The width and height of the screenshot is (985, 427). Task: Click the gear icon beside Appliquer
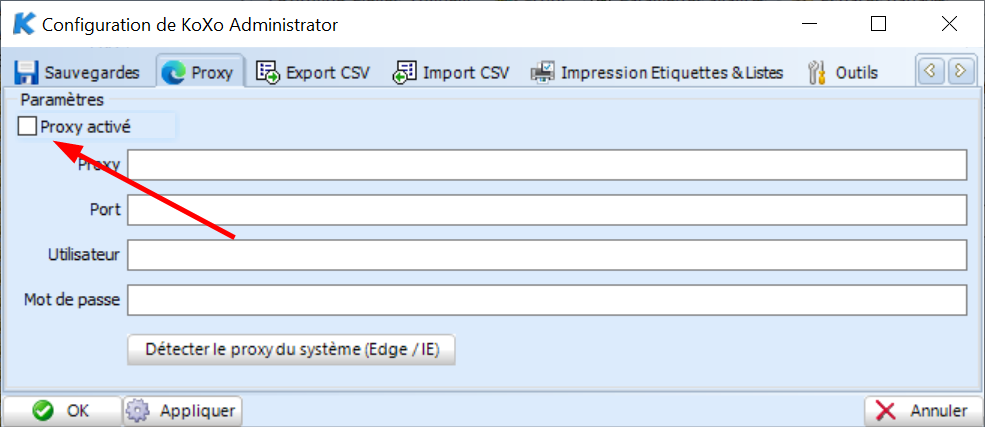pos(137,411)
